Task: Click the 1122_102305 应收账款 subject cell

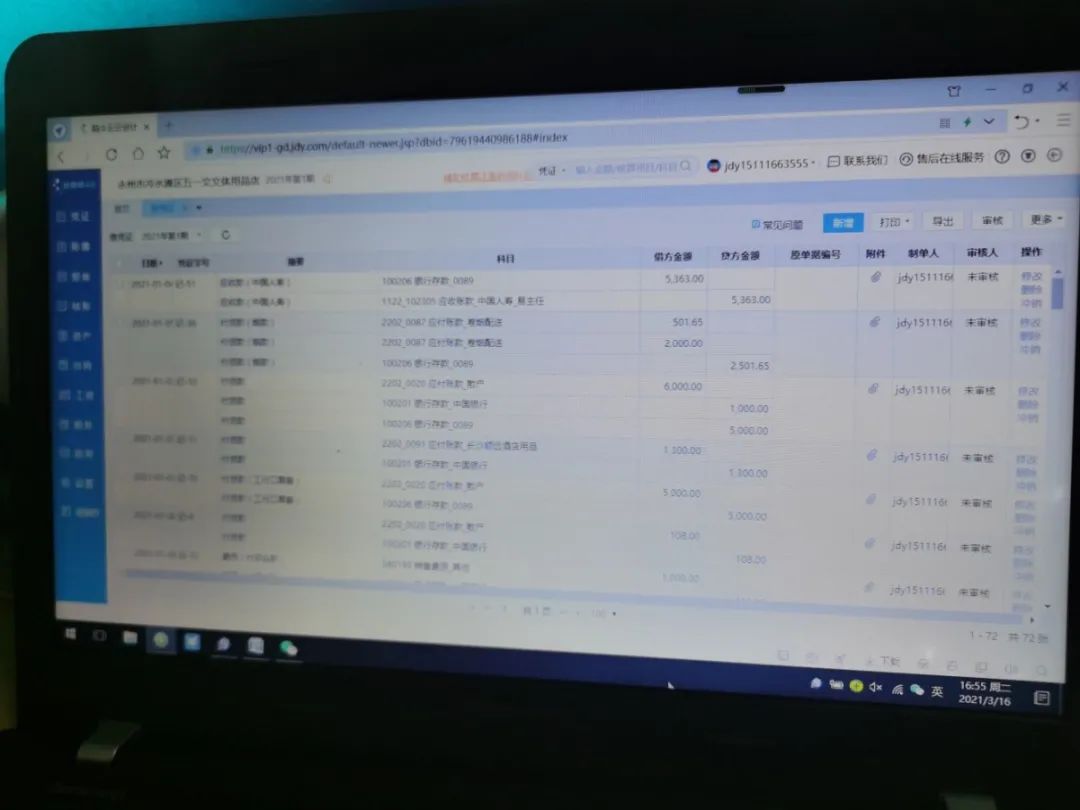Action: (462, 301)
